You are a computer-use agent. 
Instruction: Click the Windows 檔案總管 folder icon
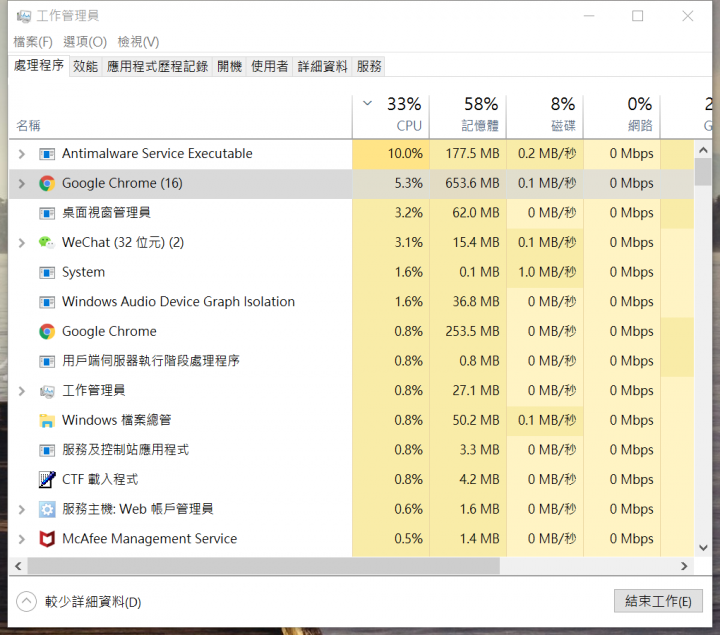[47, 421]
